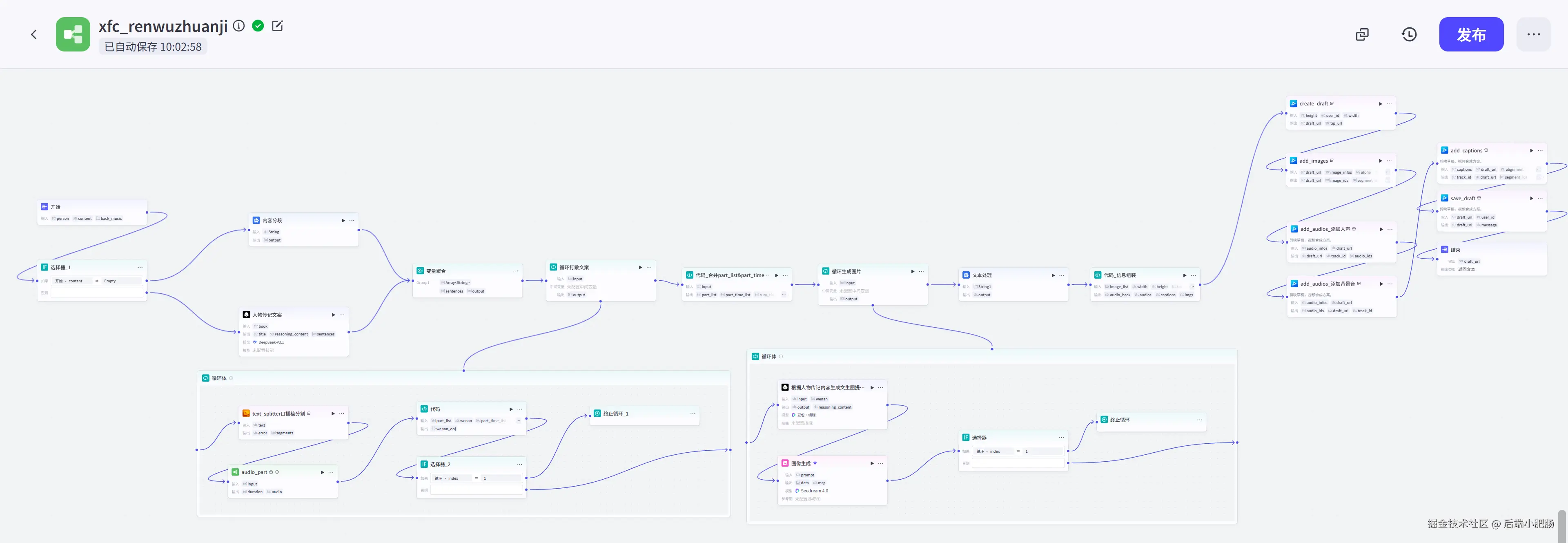Select the 开始 start node icon

pos(45,207)
